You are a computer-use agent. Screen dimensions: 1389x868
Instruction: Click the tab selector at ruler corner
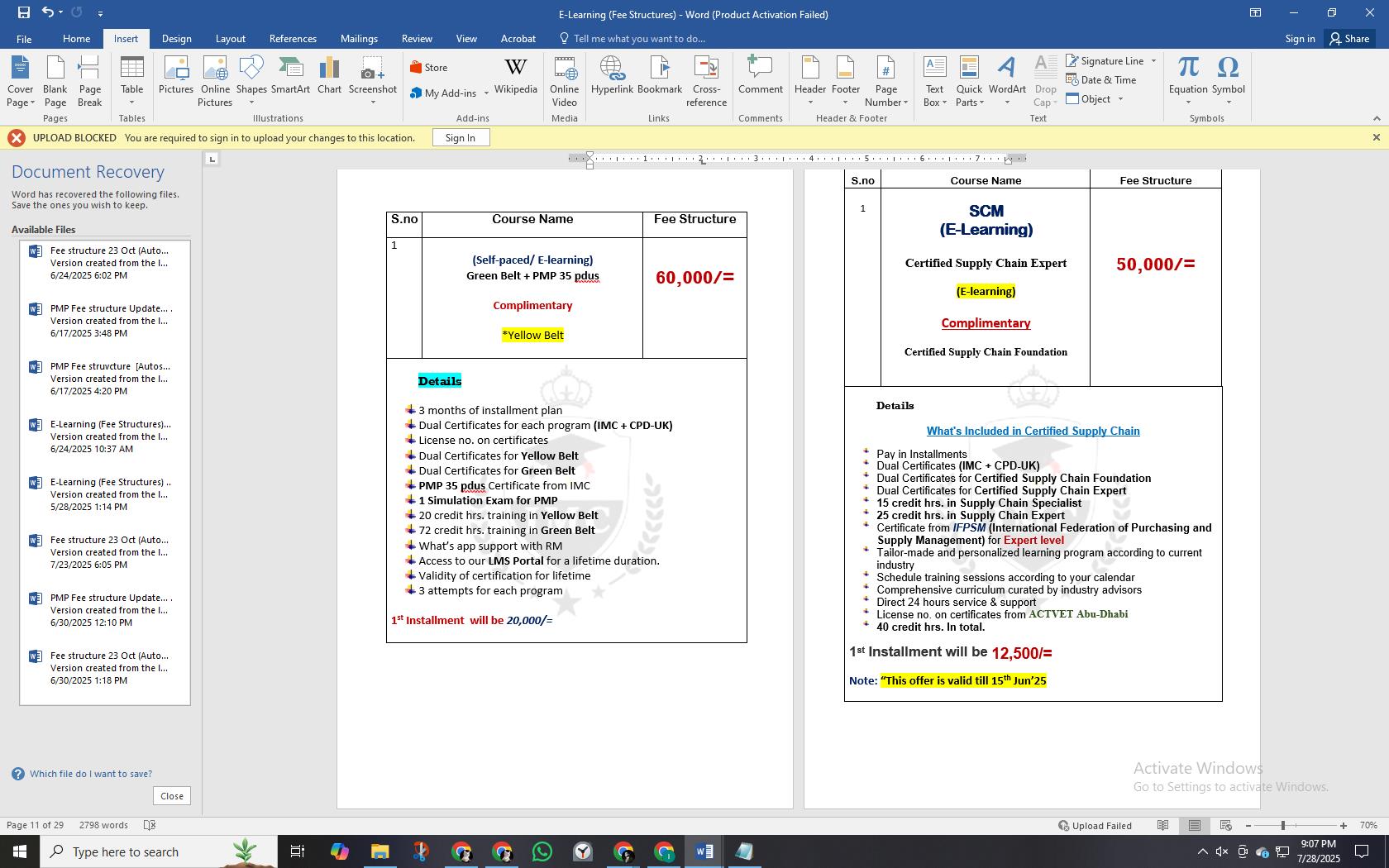(212, 159)
